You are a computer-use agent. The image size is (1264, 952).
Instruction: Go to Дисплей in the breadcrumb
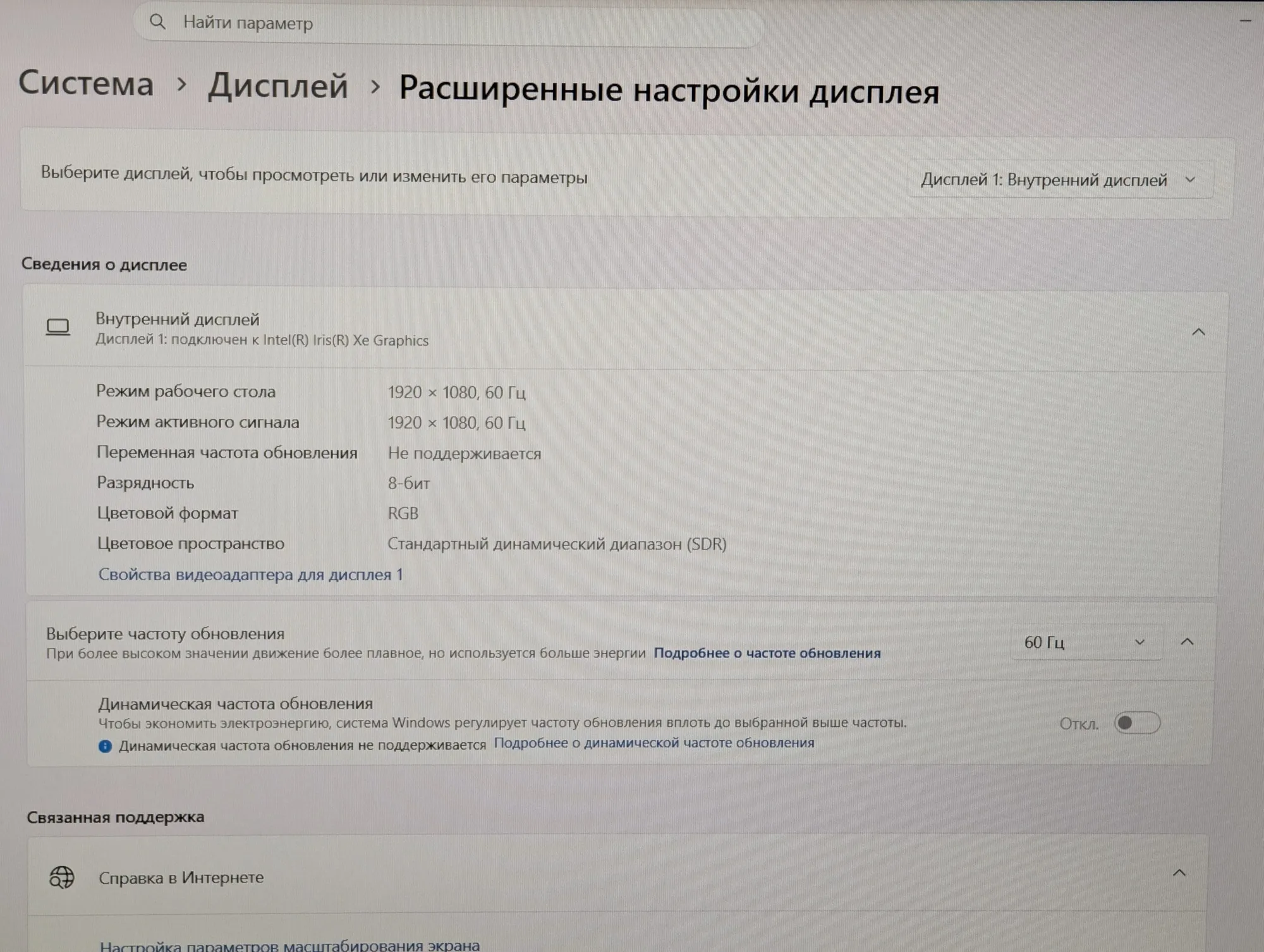pyautogui.click(x=278, y=85)
